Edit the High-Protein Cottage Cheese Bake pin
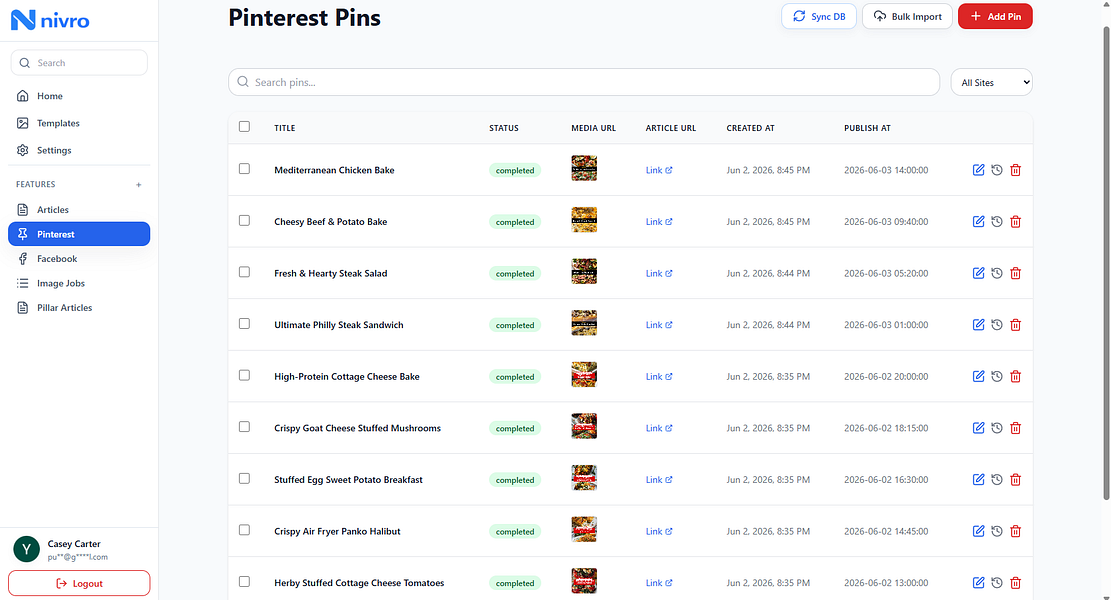Image resolution: width=1111 pixels, height=600 pixels. click(x=979, y=376)
